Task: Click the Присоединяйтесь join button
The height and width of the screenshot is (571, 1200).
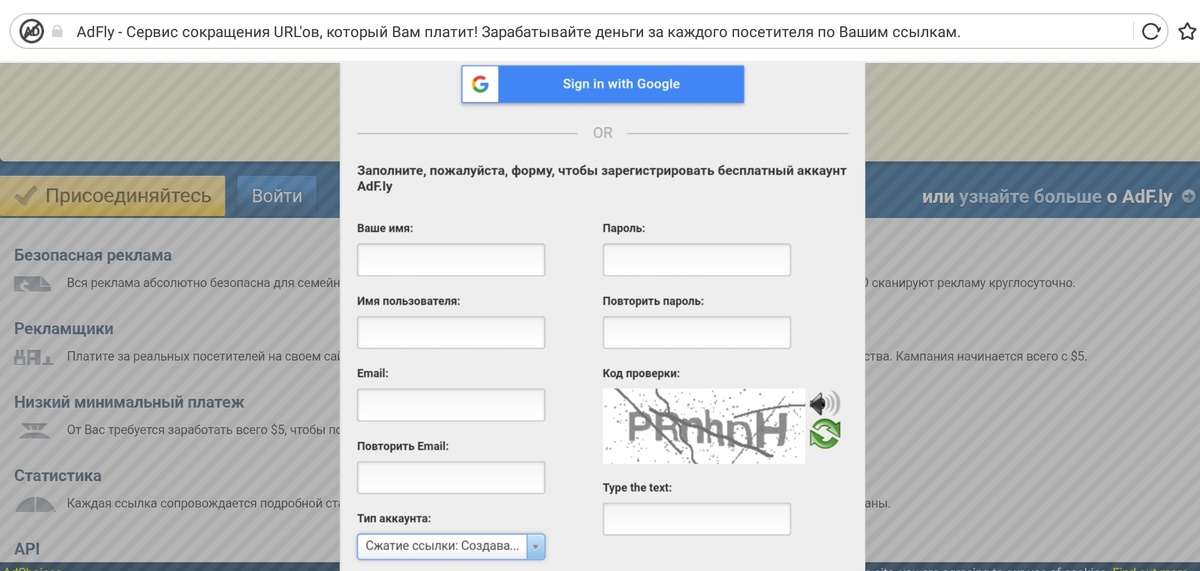Action: tap(112, 196)
